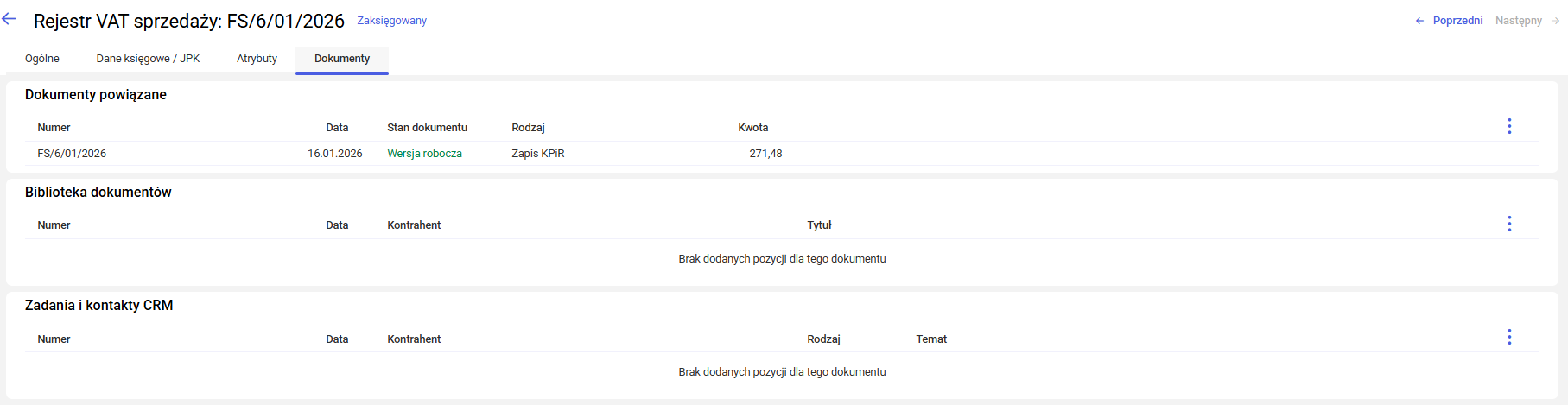This screenshot has height=405, width=1568.
Task: Go to Następny document
Action: [x=1527, y=21]
